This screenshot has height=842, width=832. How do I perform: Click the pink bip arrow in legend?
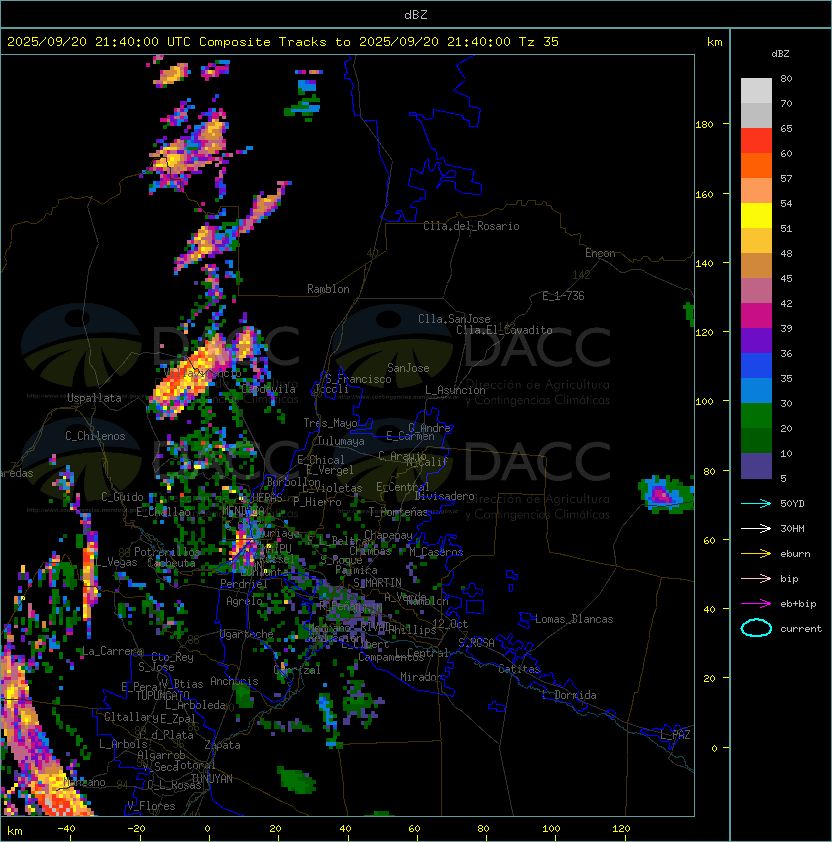pos(756,579)
